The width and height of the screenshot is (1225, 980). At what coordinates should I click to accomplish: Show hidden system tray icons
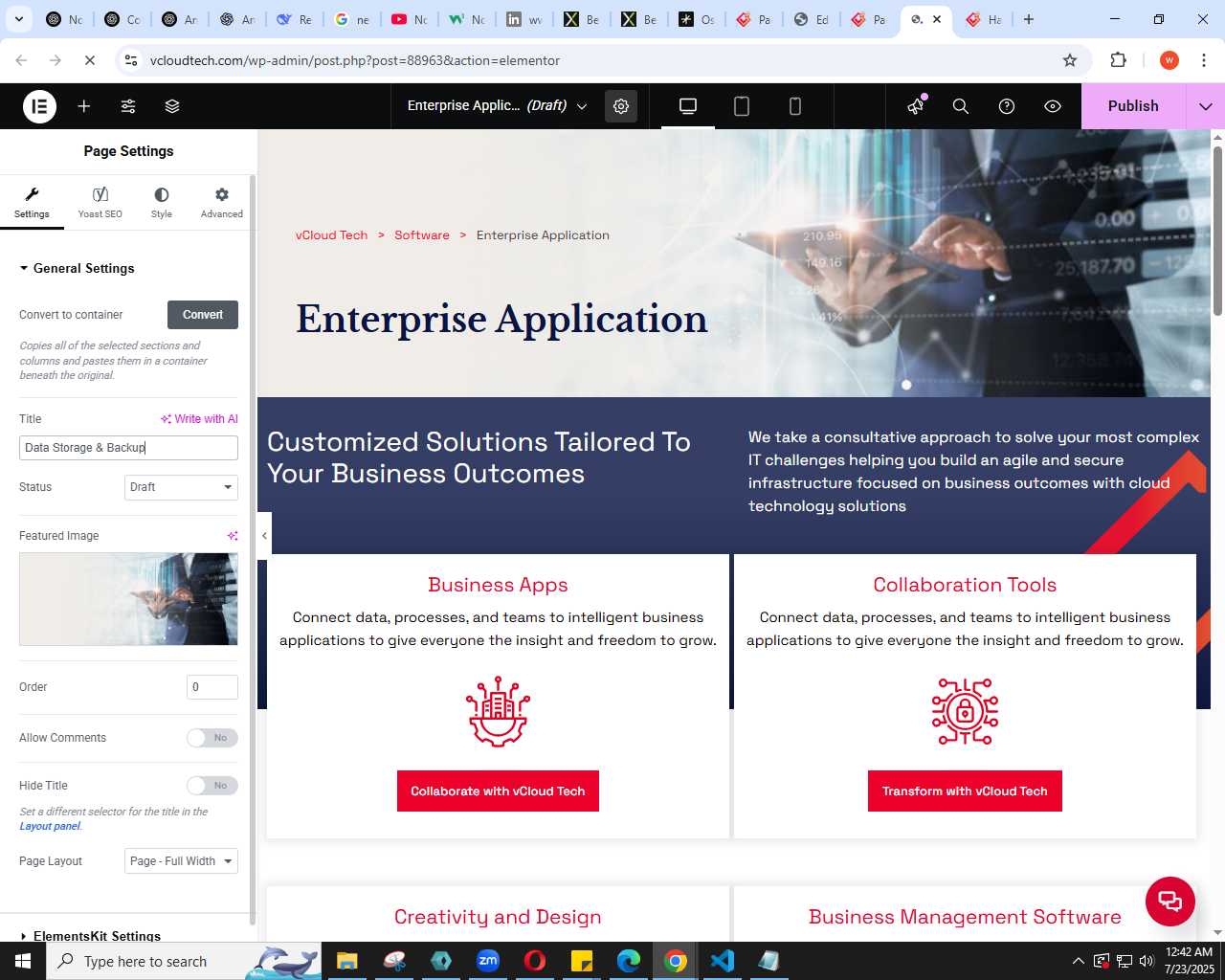coord(1078,961)
